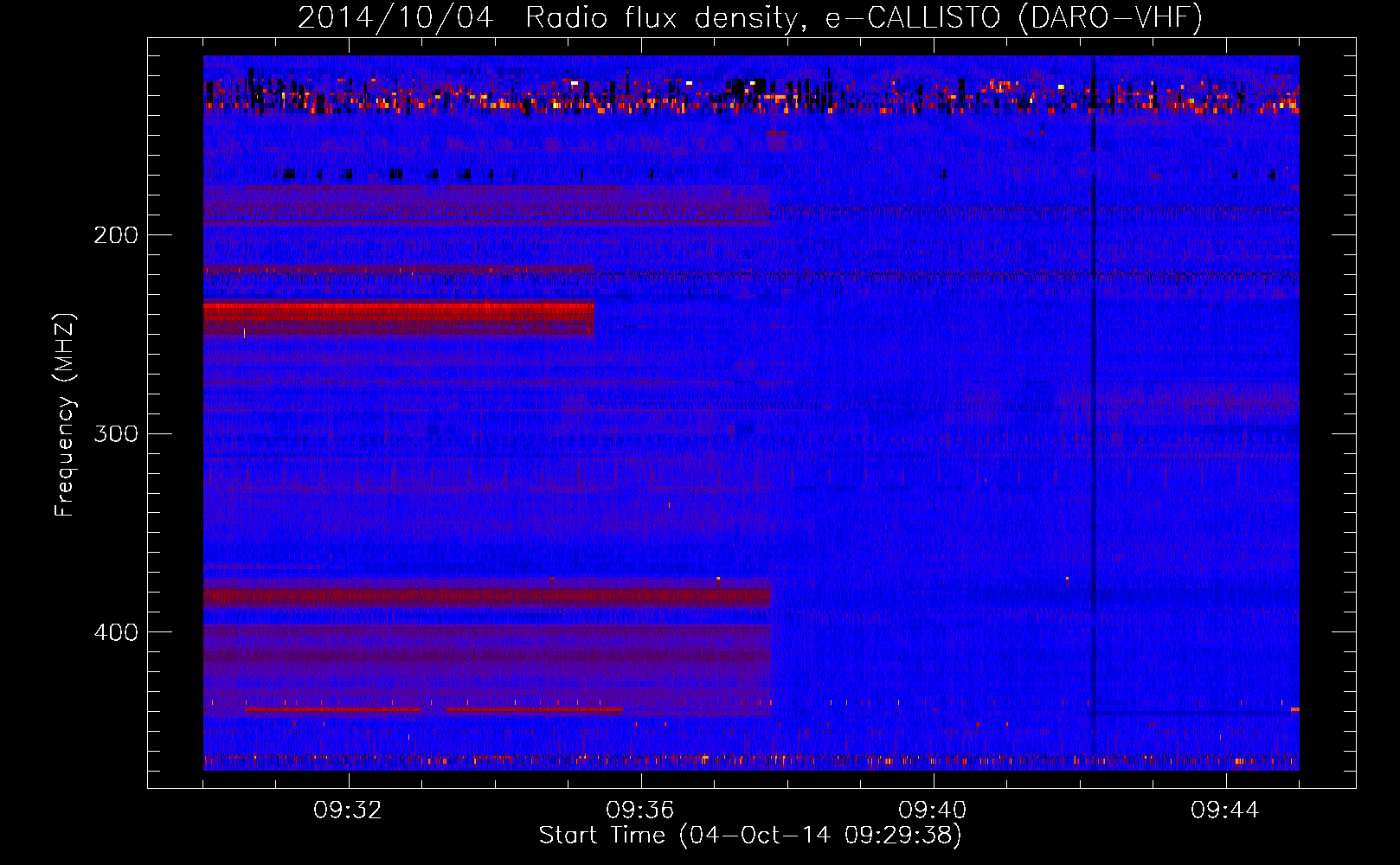
Task: Click the dark vertical line near 09:42
Action: tap(1094, 413)
